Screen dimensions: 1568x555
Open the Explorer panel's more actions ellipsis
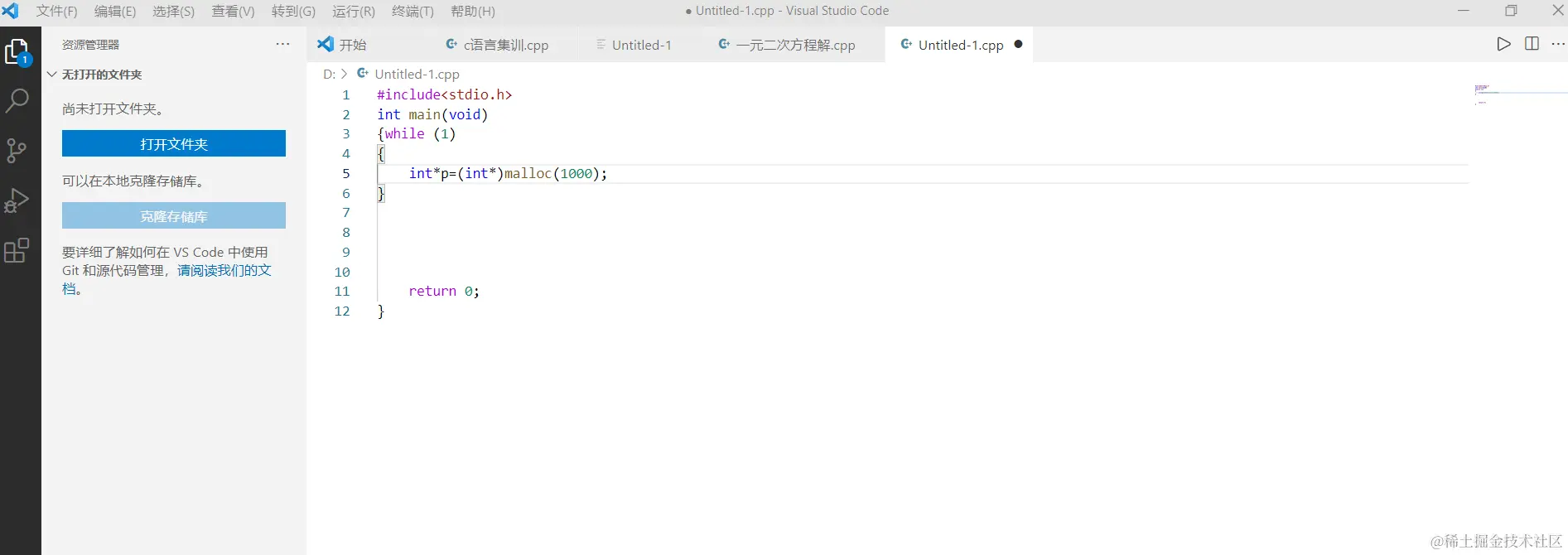click(282, 44)
